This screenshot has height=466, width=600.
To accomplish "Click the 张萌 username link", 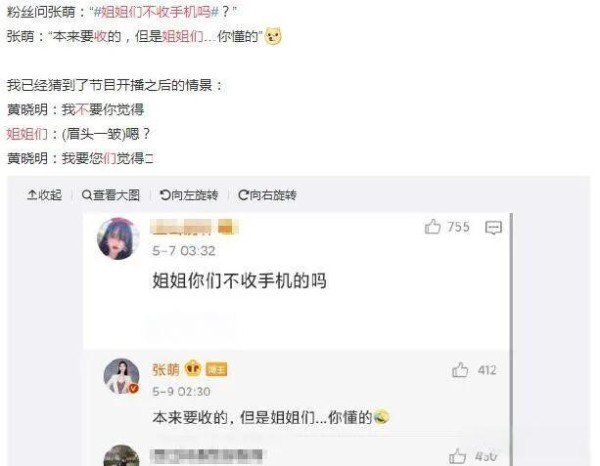I will pos(166,370).
